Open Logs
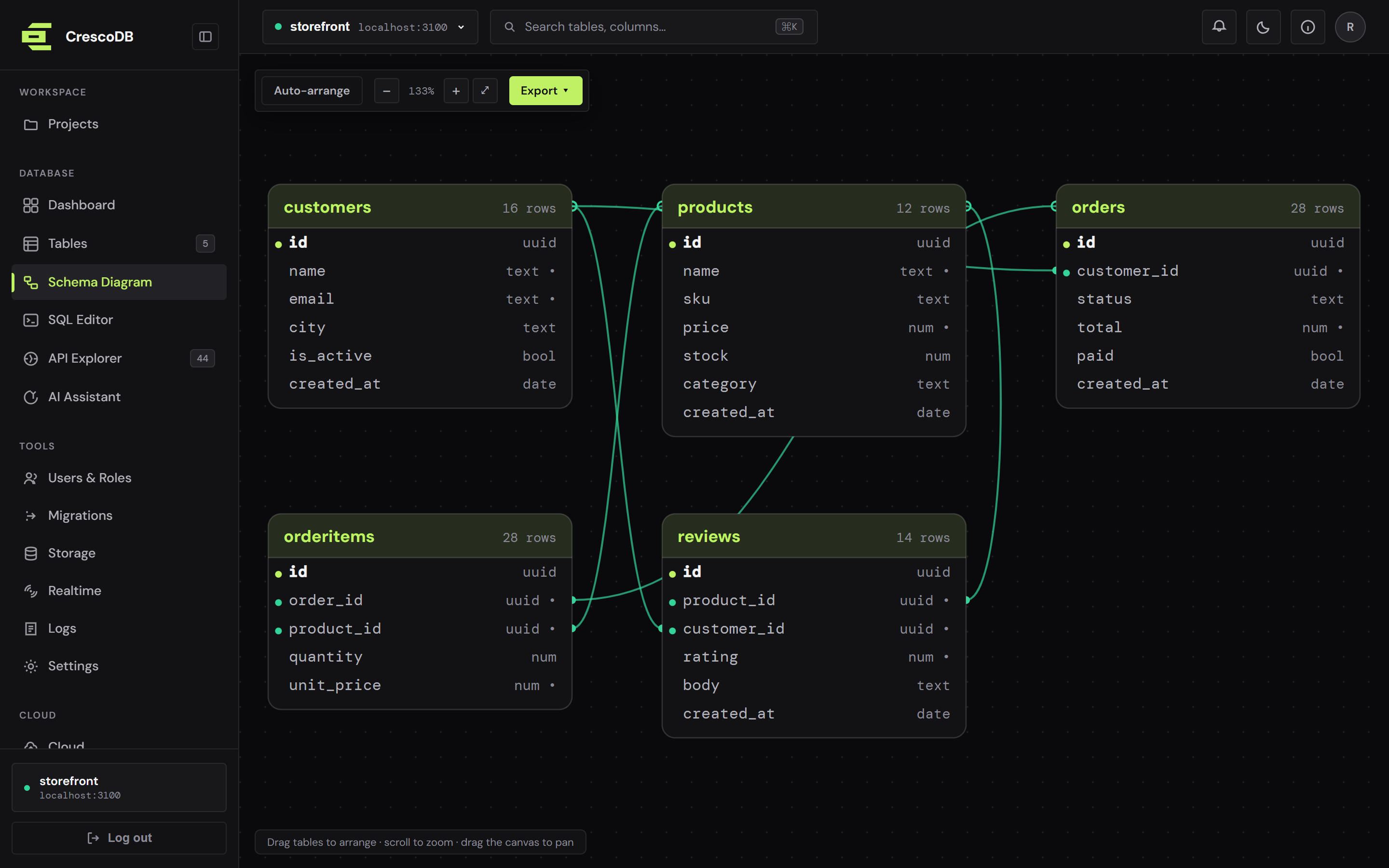Screen dimensions: 1389x868 pyautogui.click(x=119, y=628)
